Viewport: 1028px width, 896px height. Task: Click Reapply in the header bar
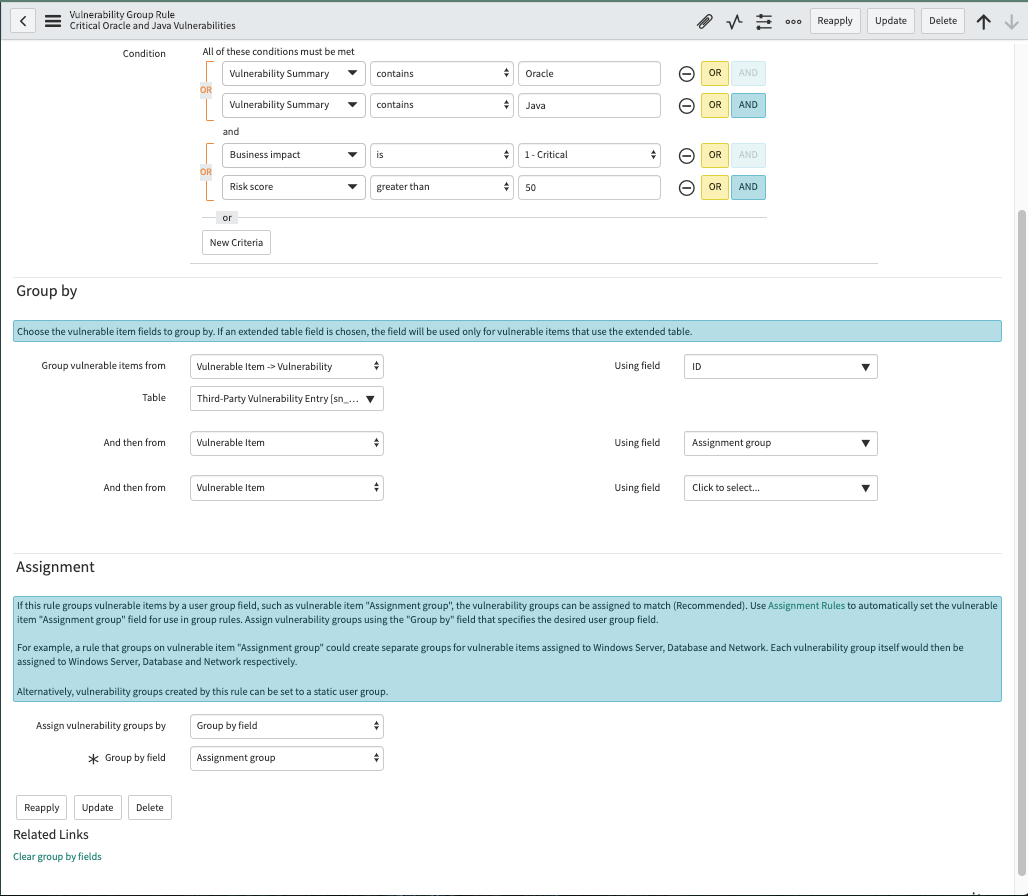835,21
